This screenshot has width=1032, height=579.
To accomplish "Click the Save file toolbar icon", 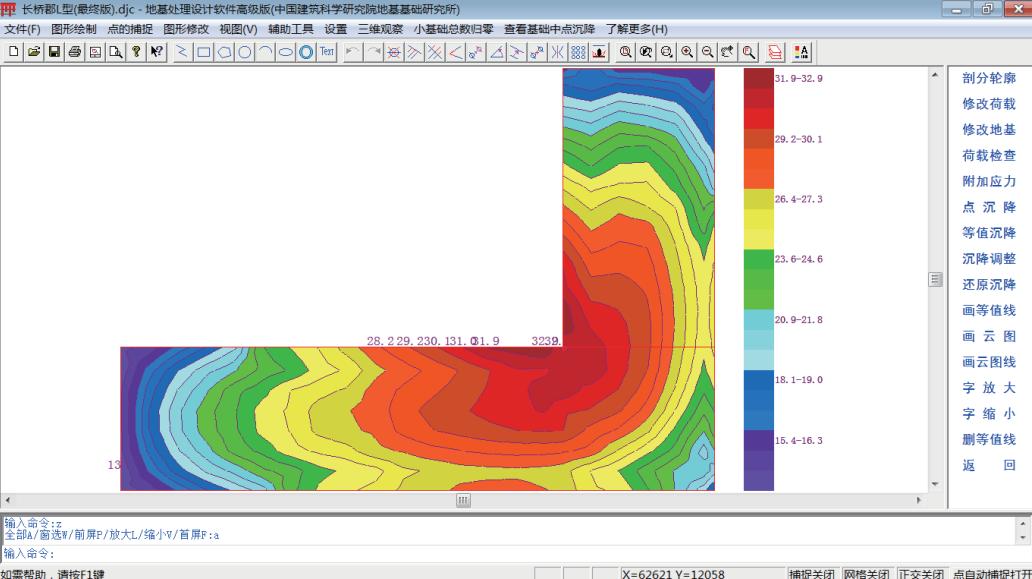I will [54, 52].
